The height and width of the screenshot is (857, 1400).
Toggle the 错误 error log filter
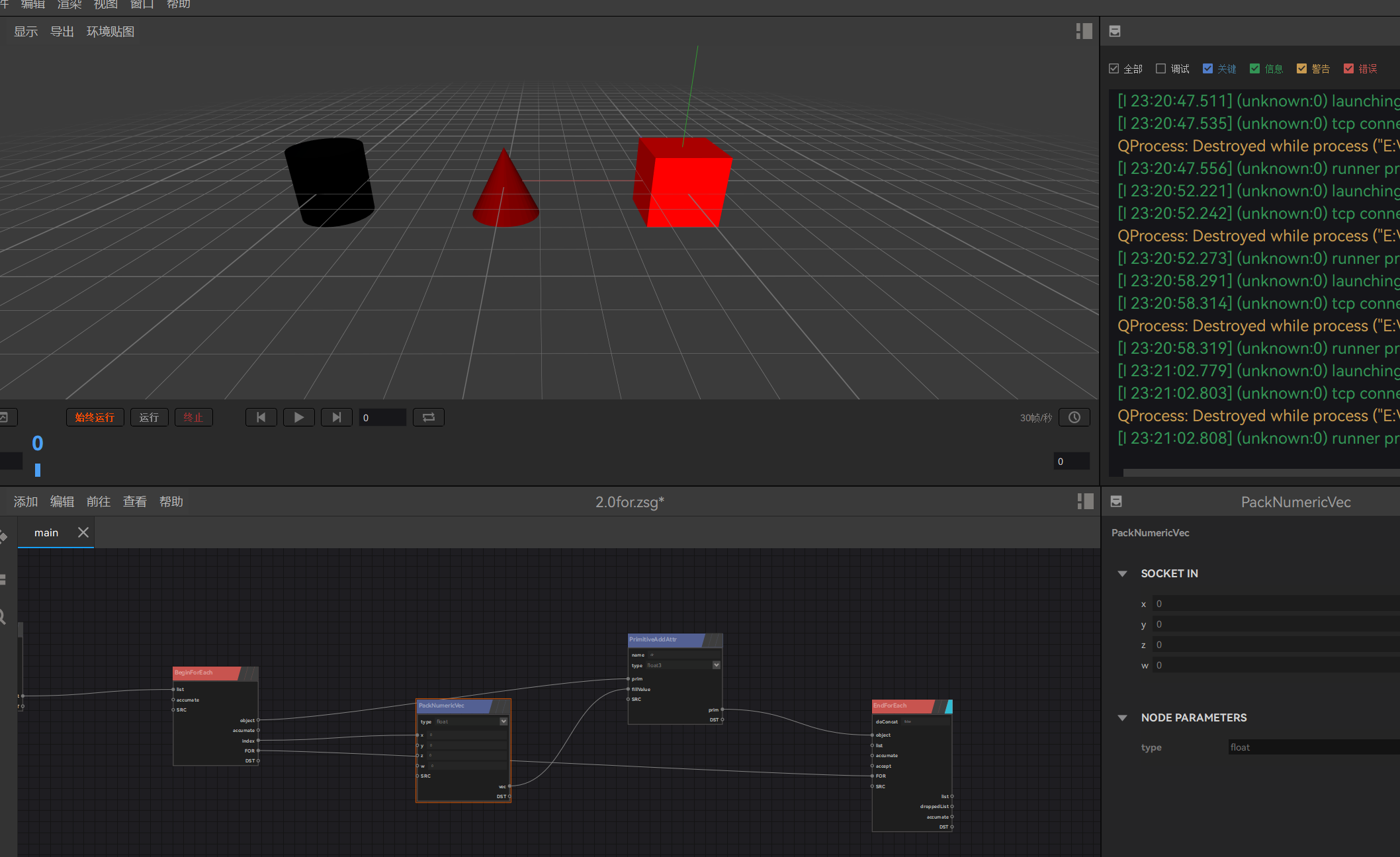pyautogui.click(x=1348, y=69)
